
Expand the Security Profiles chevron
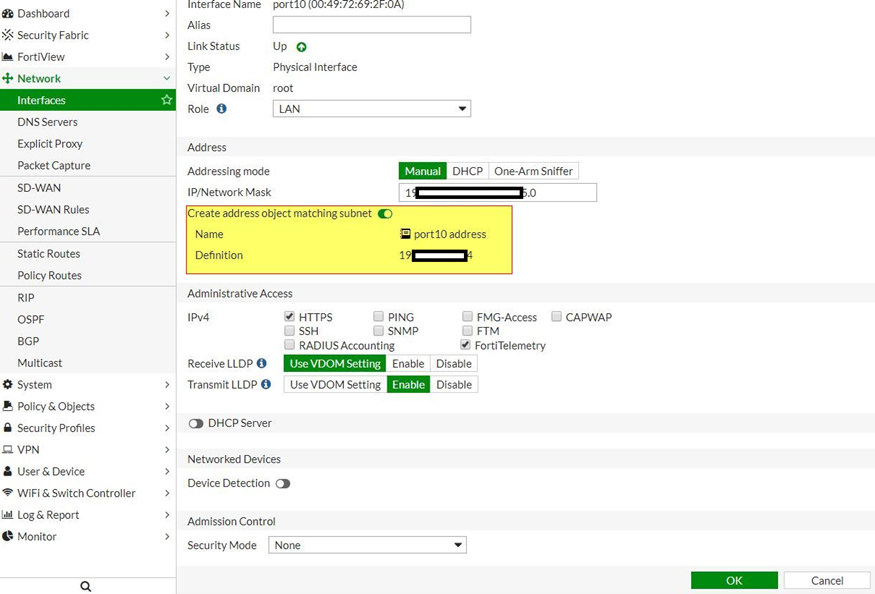[x=167, y=428]
